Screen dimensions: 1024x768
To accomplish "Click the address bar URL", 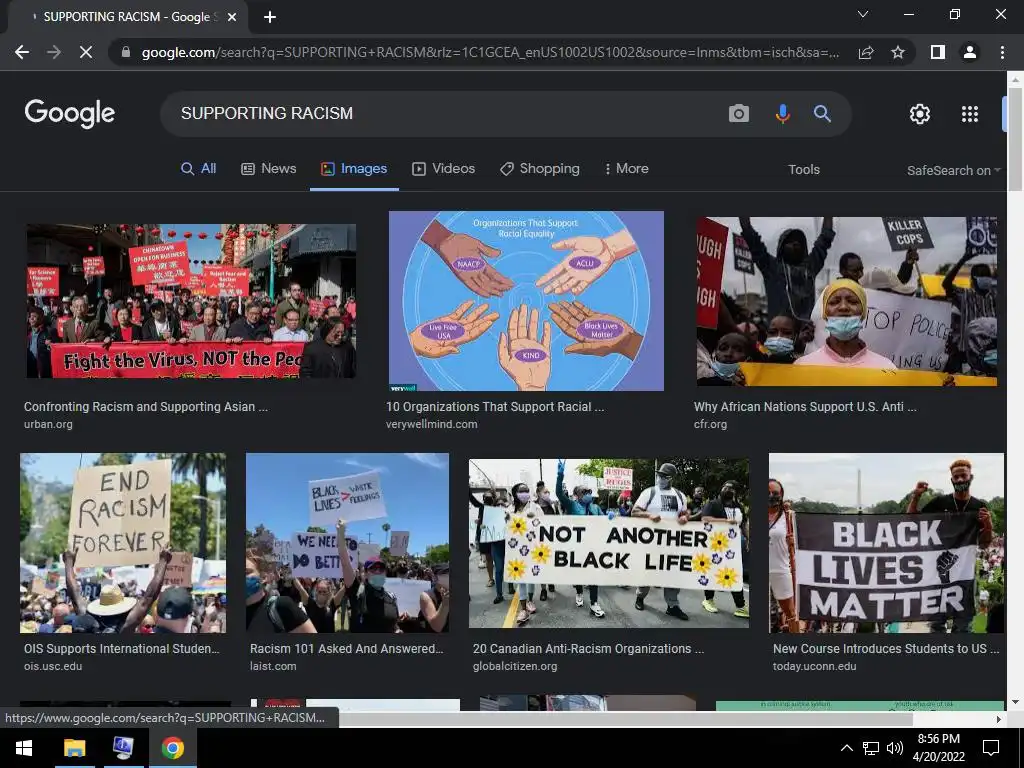I will click(490, 52).
